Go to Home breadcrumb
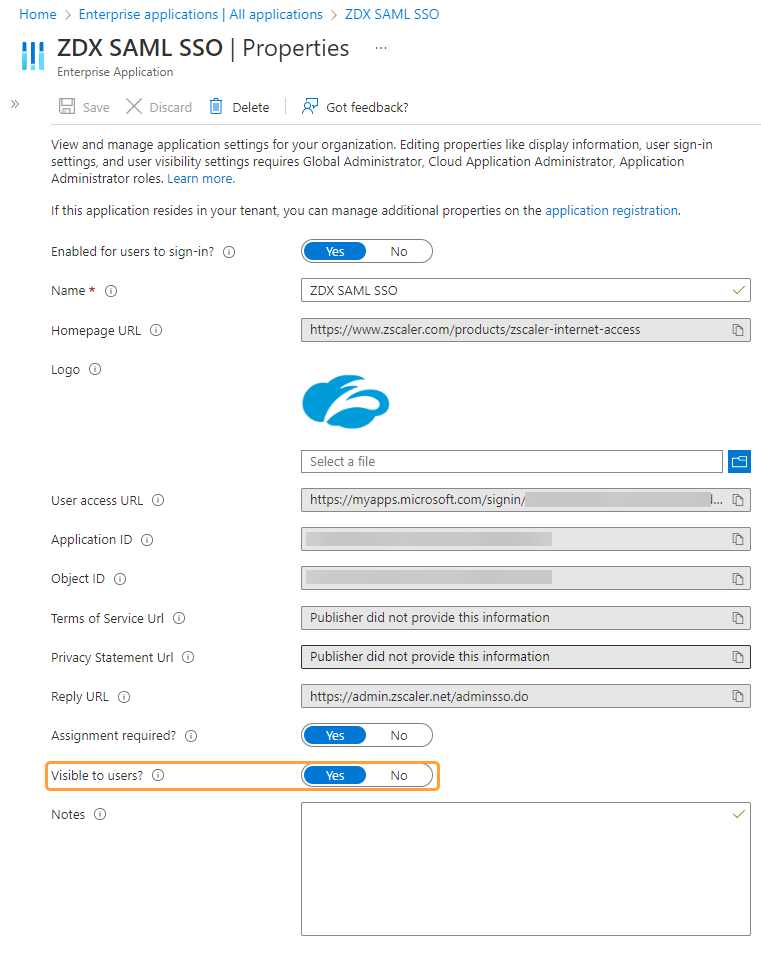Screen dimensions: 761x959 pos(38,14)
